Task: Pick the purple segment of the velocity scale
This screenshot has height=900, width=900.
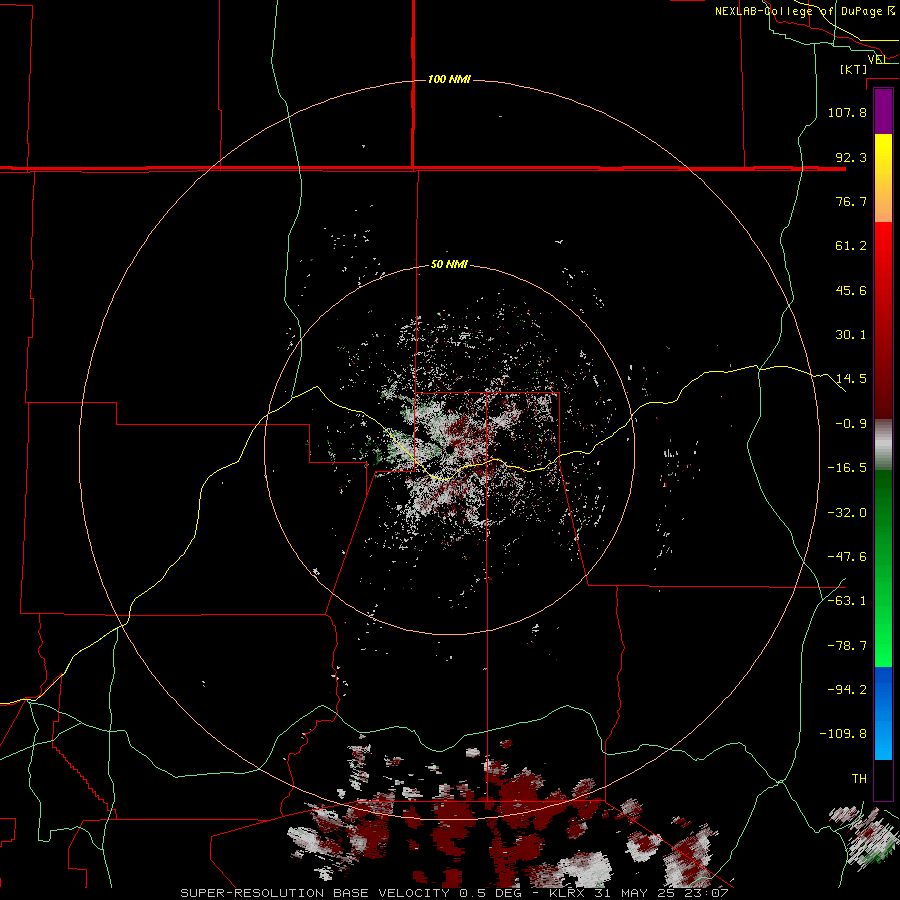Action: tap(883, 111)
